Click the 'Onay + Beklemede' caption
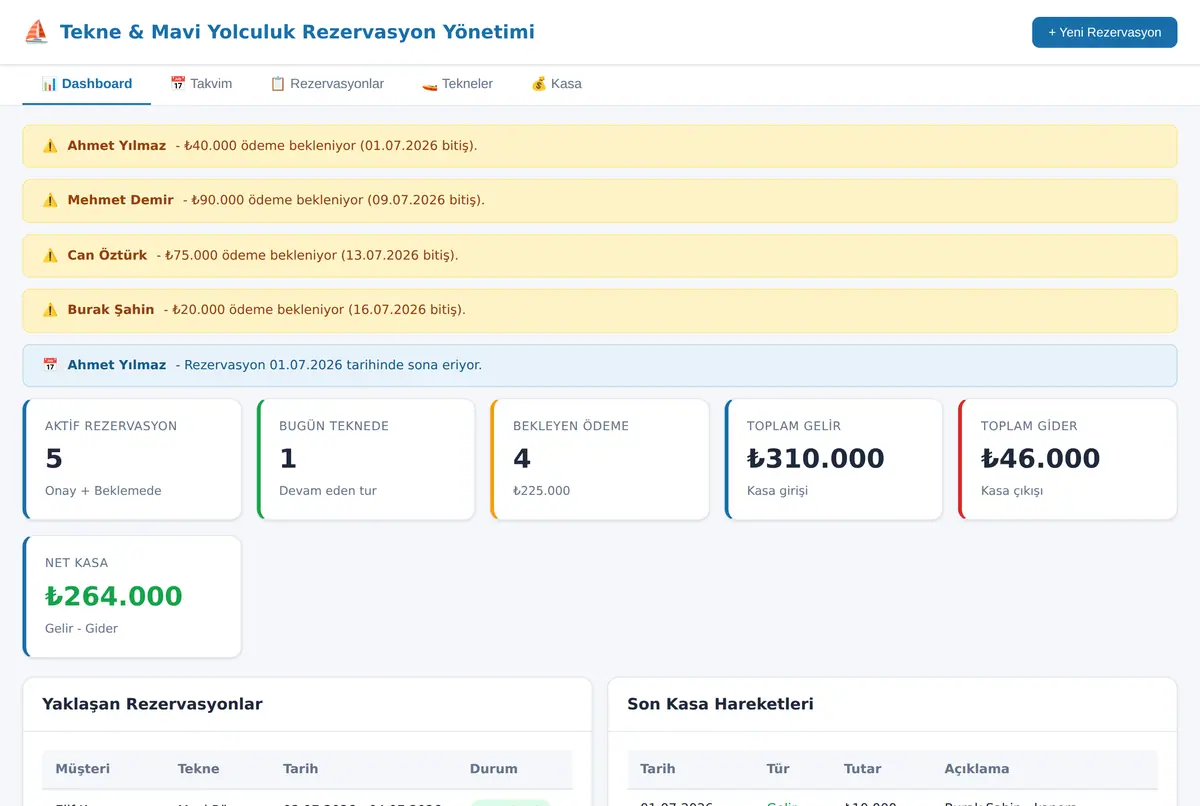The image size is (1200, 806). tap(103, 491)
